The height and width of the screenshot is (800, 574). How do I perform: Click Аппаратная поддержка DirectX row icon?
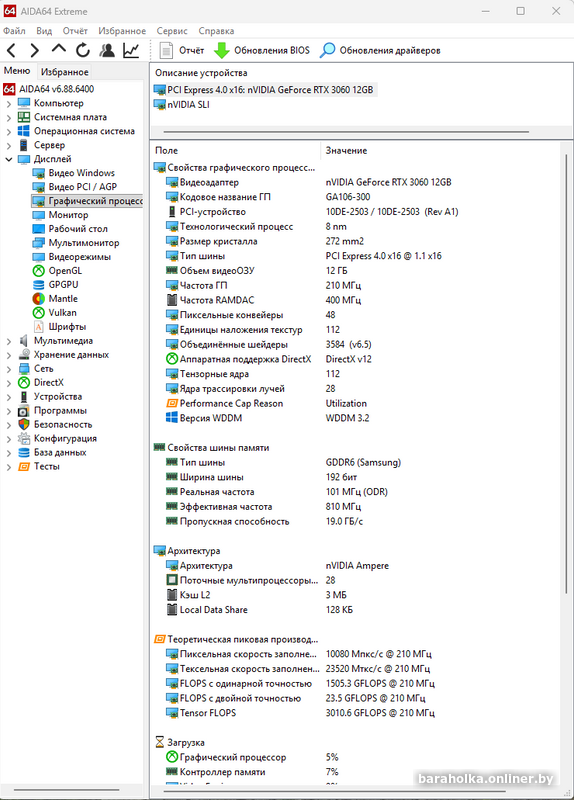click(172, 359)
